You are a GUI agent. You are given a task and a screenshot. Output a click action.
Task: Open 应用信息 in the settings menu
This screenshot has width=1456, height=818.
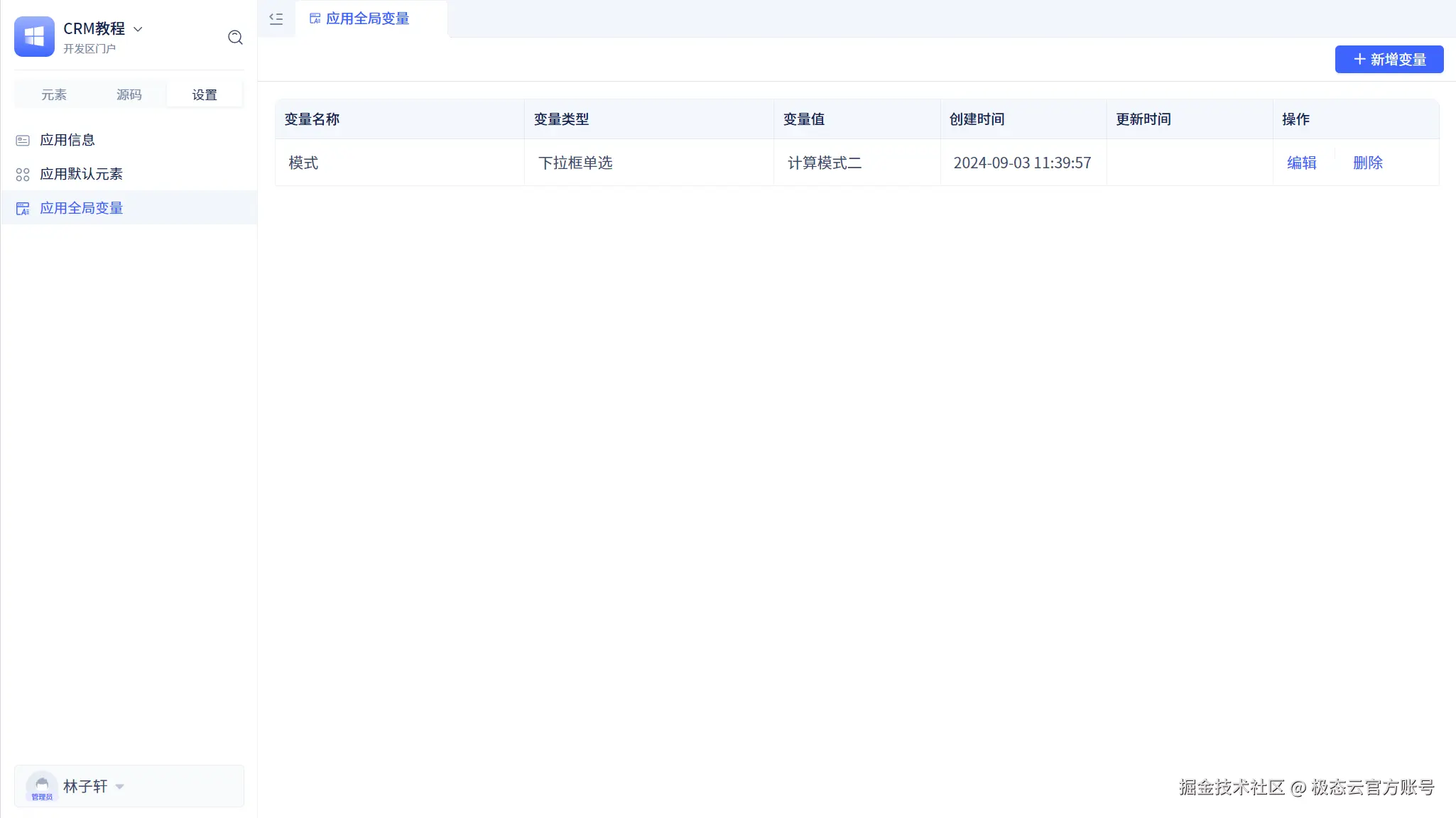pyautogui.click(x=67, y=141)
